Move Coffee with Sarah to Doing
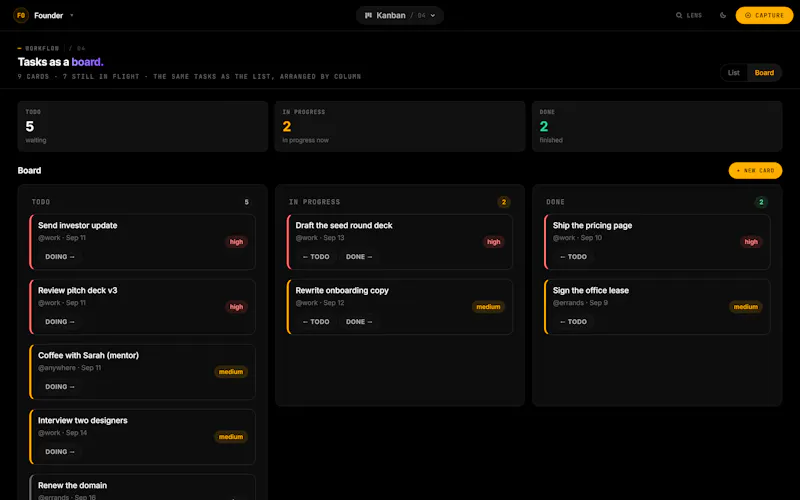Image resolution: width=800 pixels, height=500 pixels. [x=60, y=387]
